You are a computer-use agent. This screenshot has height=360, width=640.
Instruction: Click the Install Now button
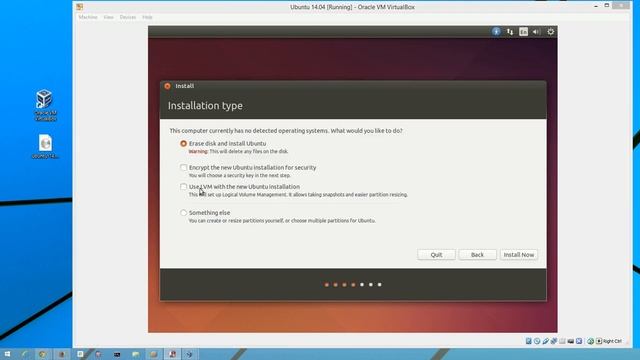click(x=519, y=255)
